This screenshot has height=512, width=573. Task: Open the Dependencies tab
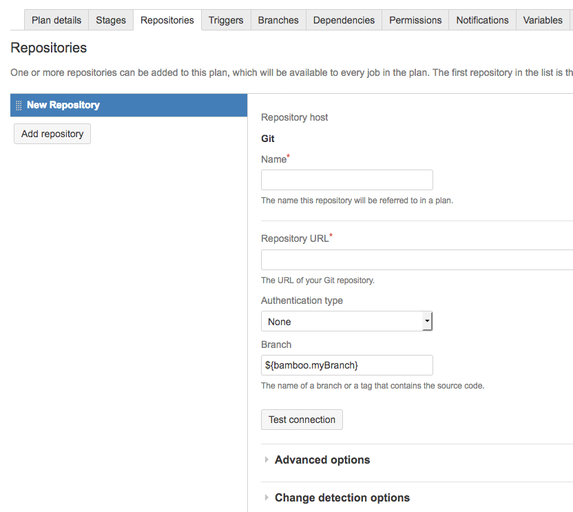click(x=344, y=20)
